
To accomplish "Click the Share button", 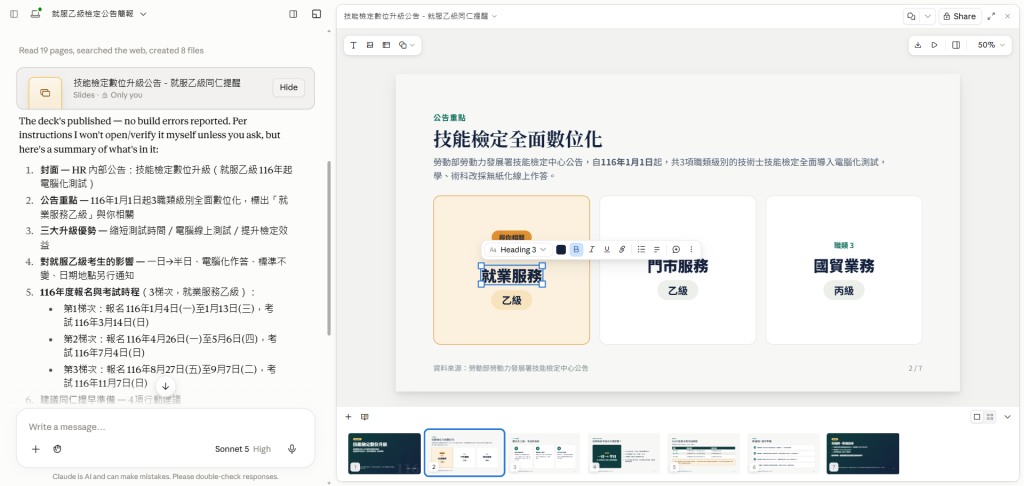I will pyautogui.click(x=960, y=16).
